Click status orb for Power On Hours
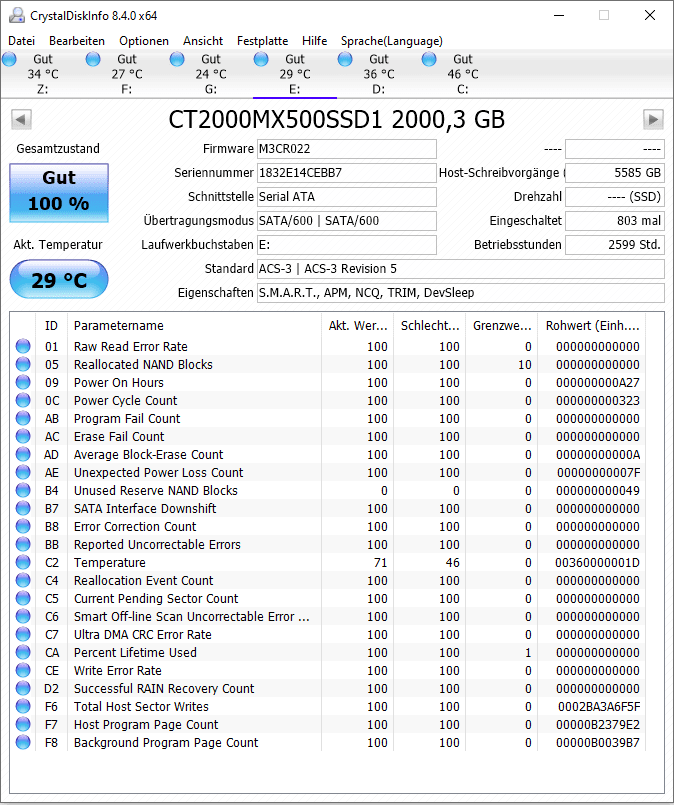 pyautogui.click(x=23, y=382)
